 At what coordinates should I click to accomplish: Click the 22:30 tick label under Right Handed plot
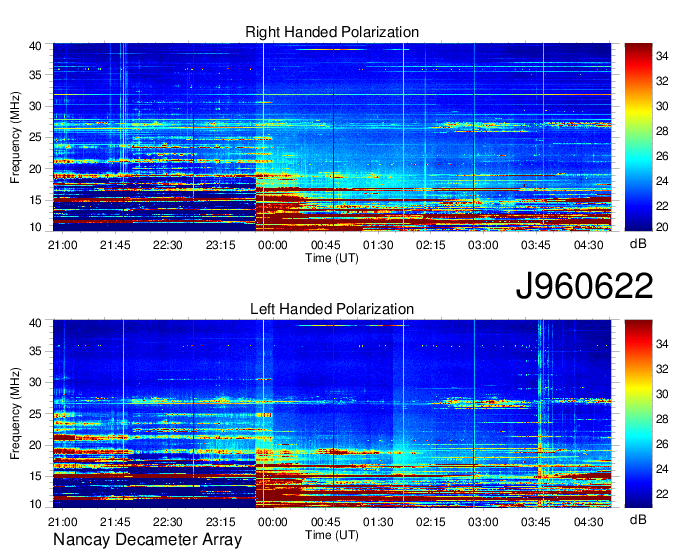click(x=167, y=245)
